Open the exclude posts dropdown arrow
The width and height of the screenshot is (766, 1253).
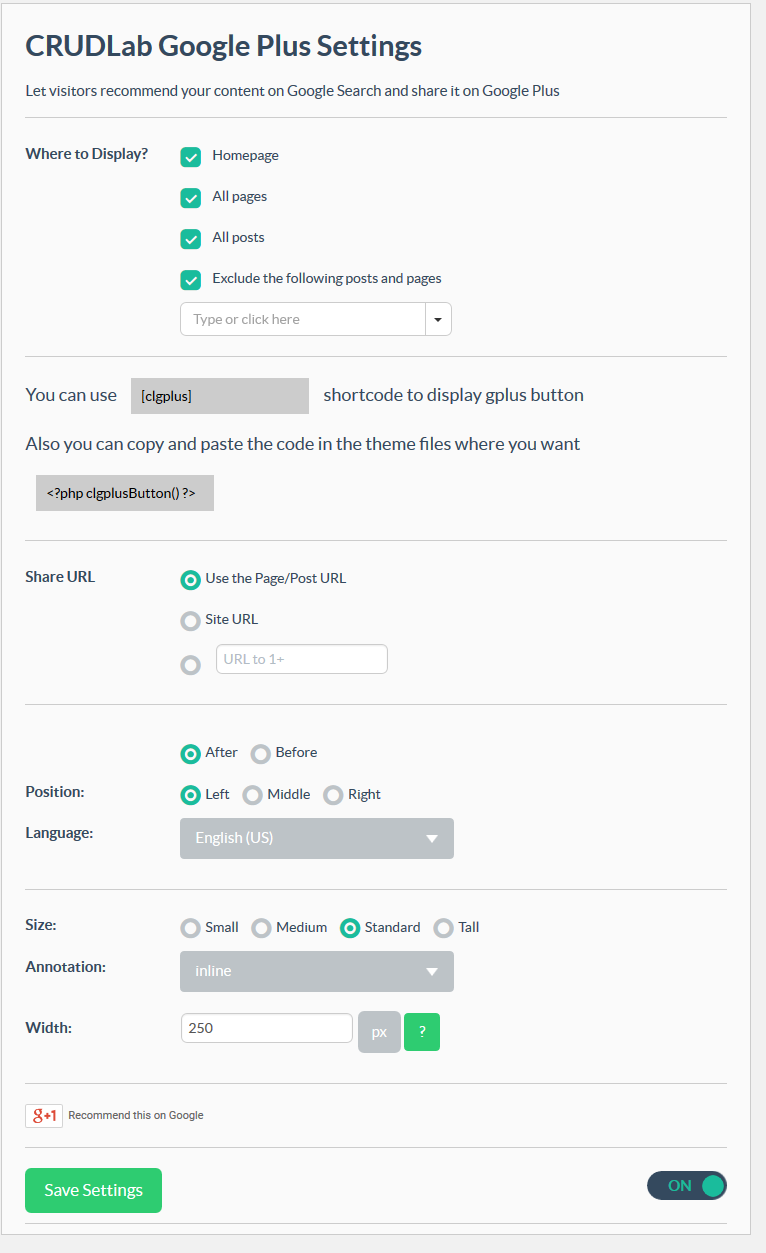coord(439,319)
